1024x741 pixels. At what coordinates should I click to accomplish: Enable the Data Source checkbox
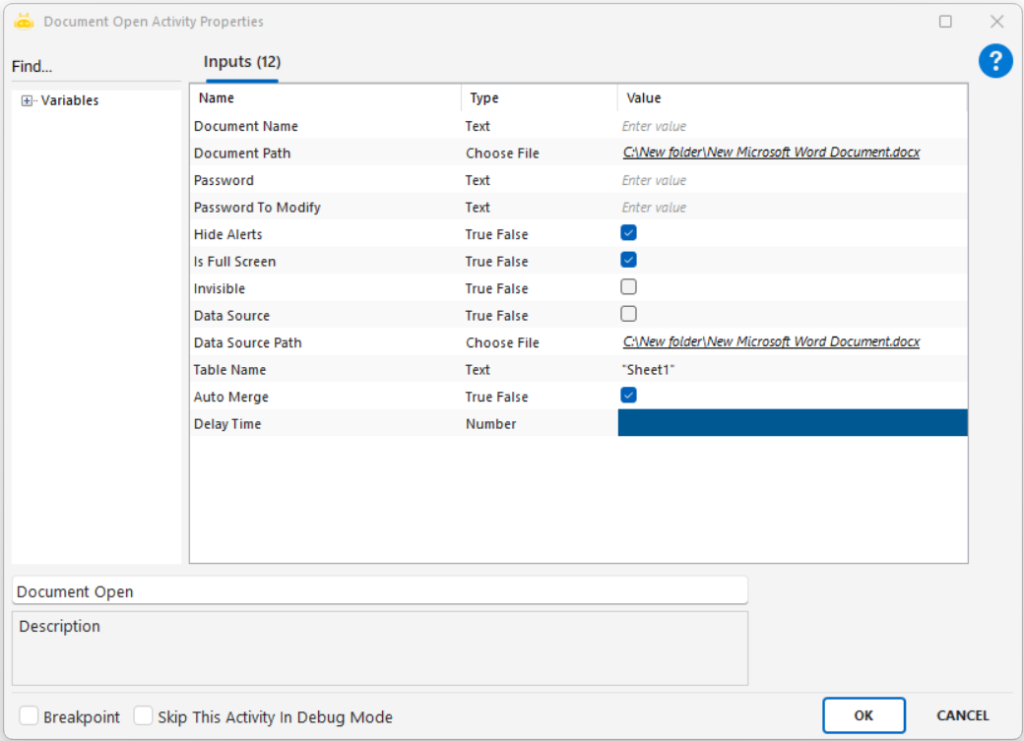click(x=628, y=314)
